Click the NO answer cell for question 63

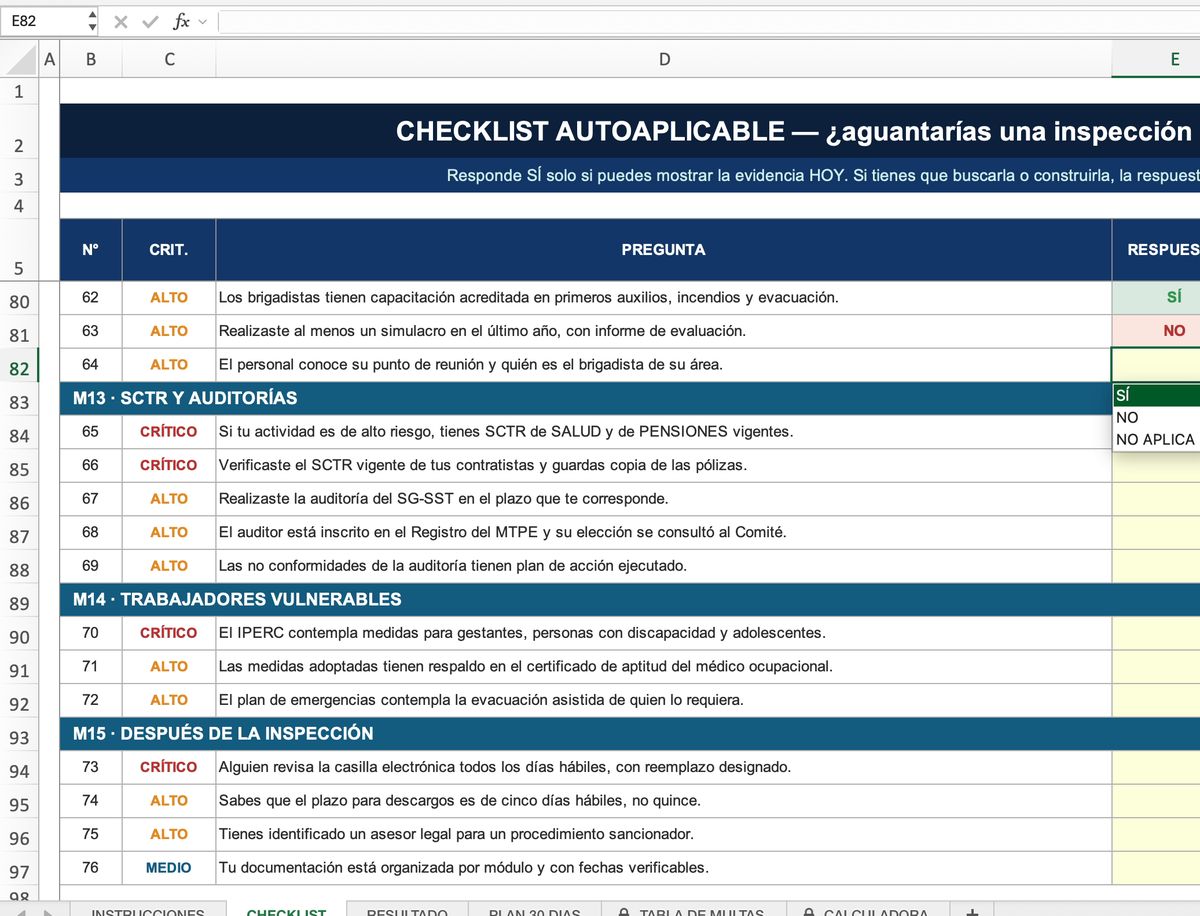pyautogui.click(x=1156, y=331)
